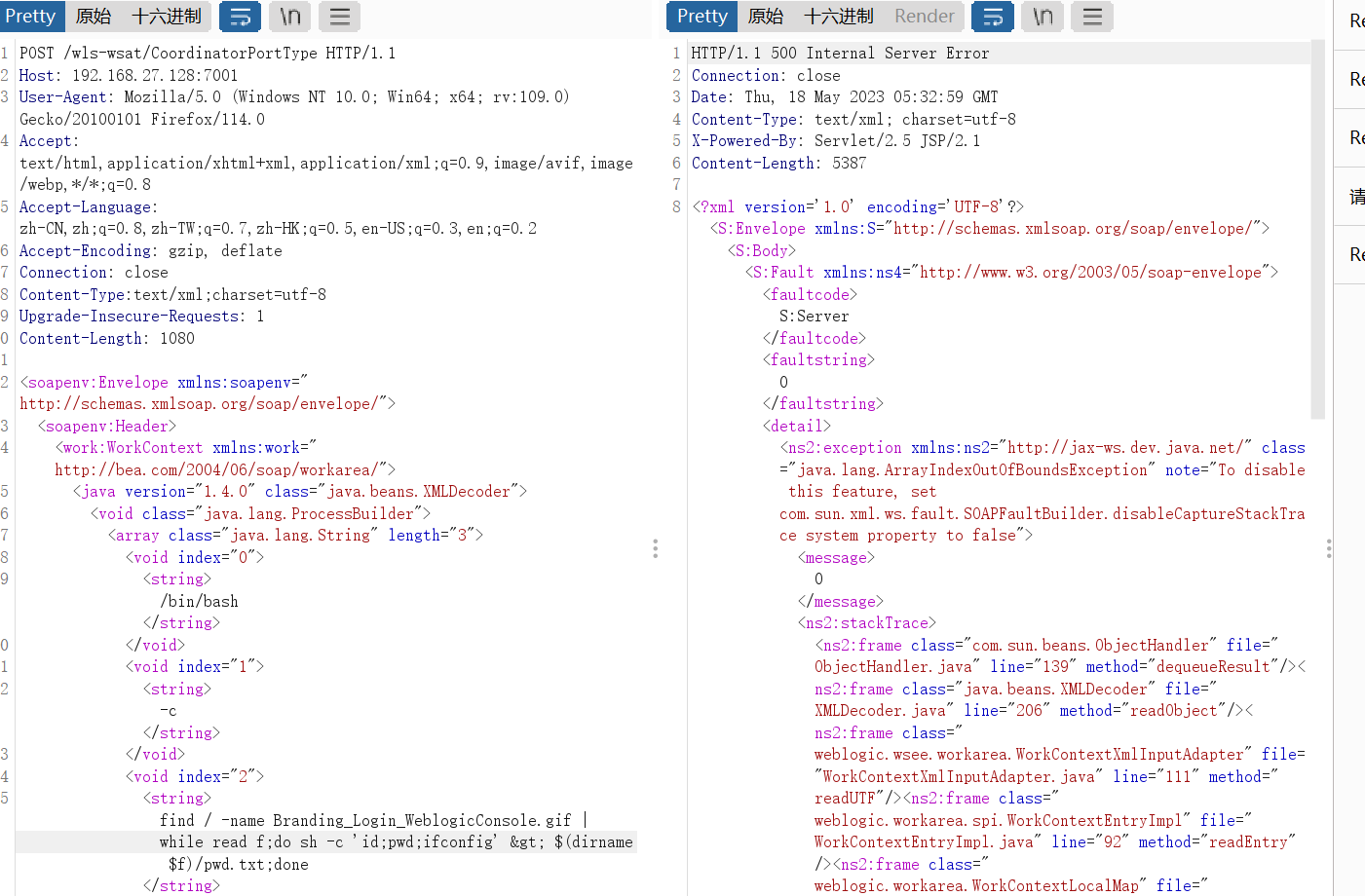This screenshot has height=896, width=1365.
Task: Show non-printable characters in response pane
Action: coord(1043,17)
